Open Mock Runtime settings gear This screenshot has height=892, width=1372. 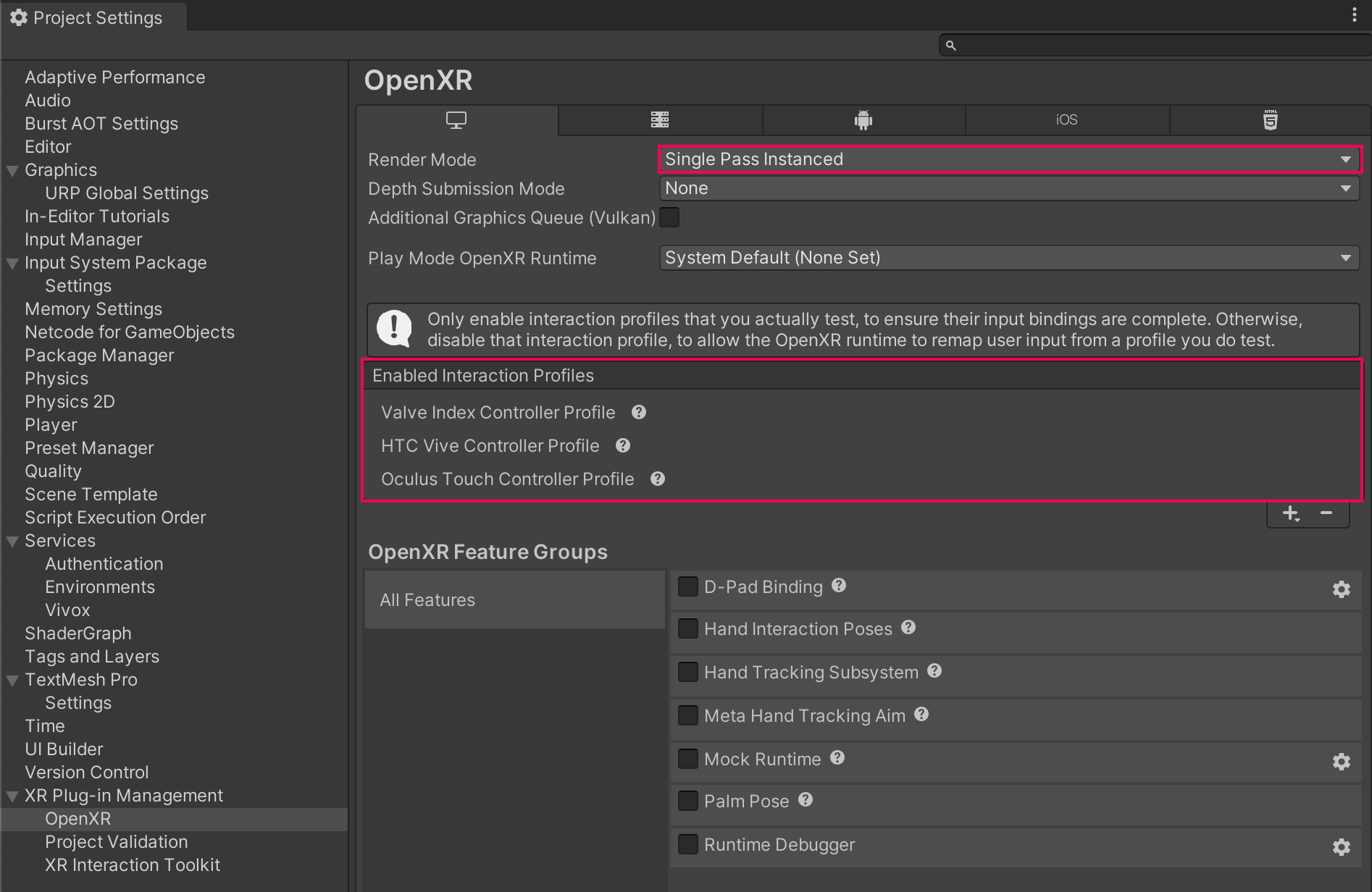coord(1341,761)
